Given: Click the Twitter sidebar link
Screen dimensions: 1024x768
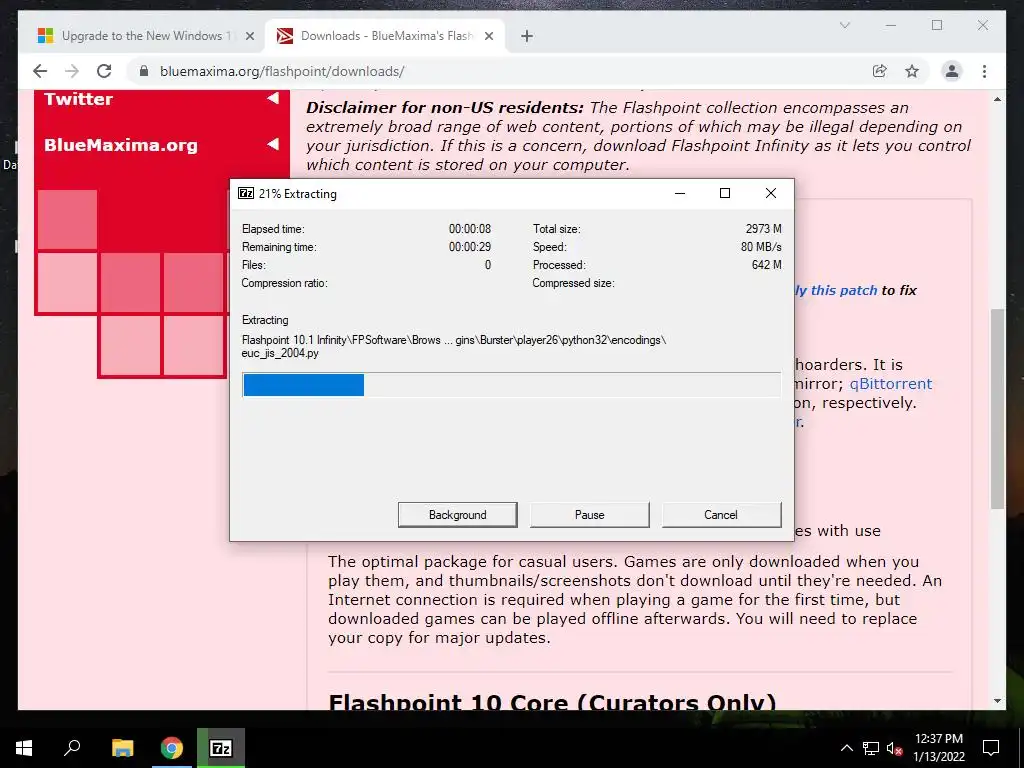Looking at the screenshot, I should [78, 99].
